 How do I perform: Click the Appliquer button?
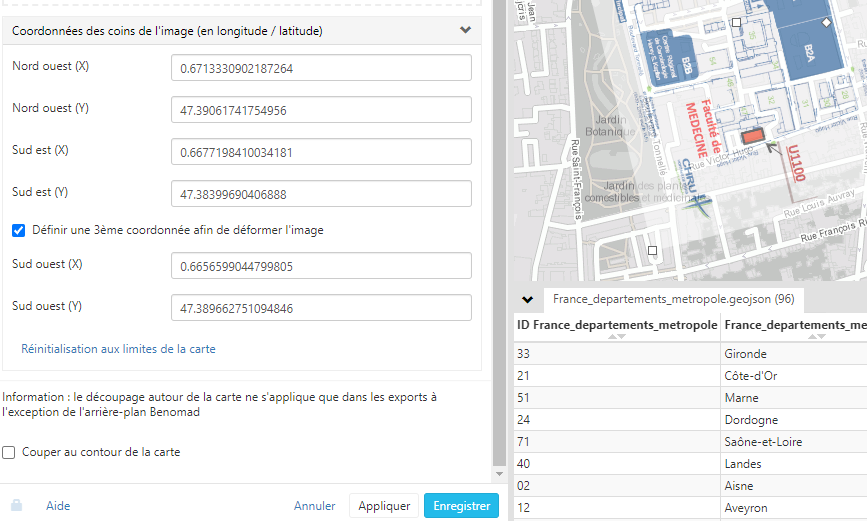tap(384, 506)
